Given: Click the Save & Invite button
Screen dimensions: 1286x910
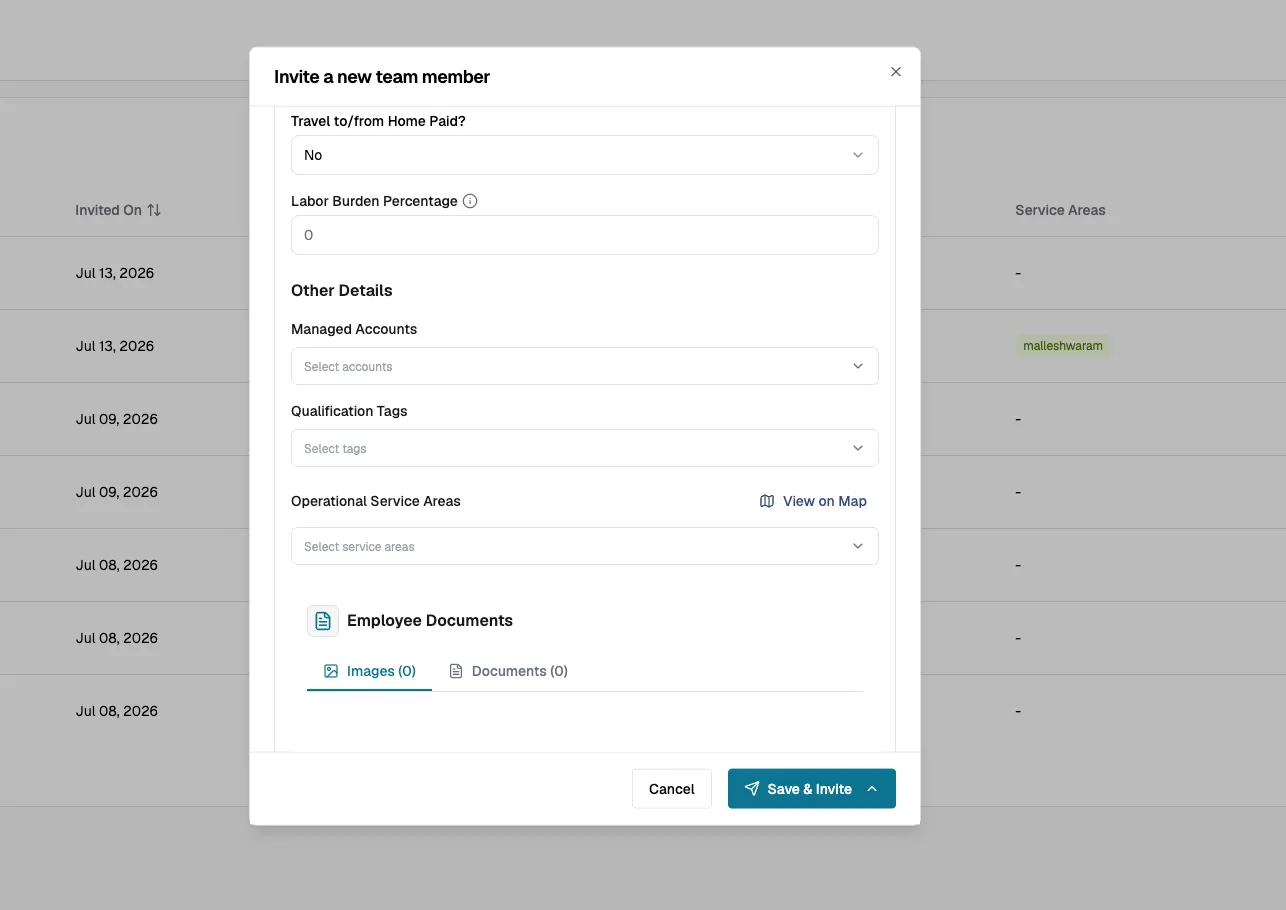Looking at the screenshot, I should [x=796, y=789].
